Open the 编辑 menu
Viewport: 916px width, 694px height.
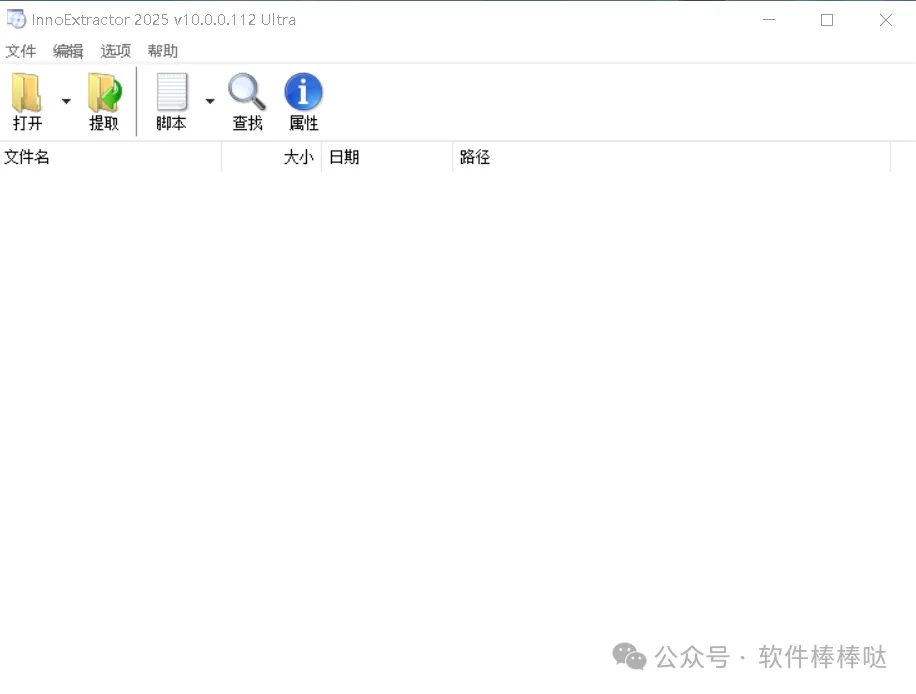coord(68,51)
